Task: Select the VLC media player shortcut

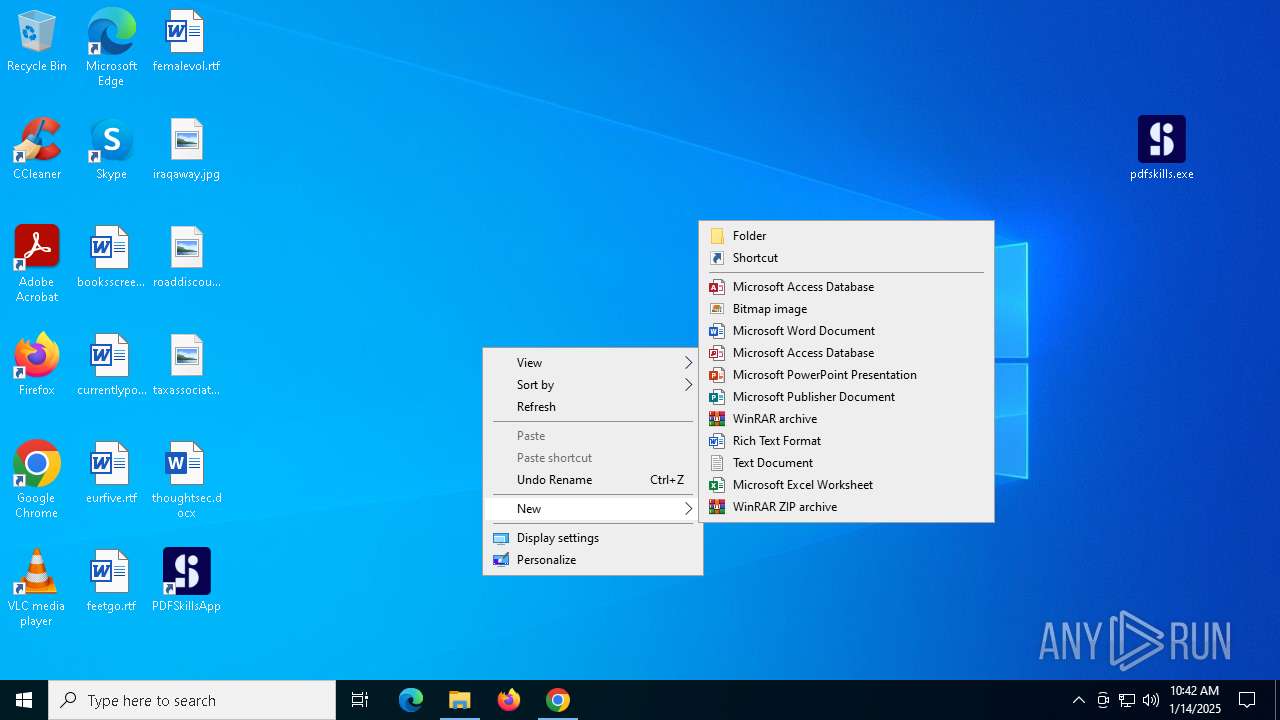Action: [37, 588]
